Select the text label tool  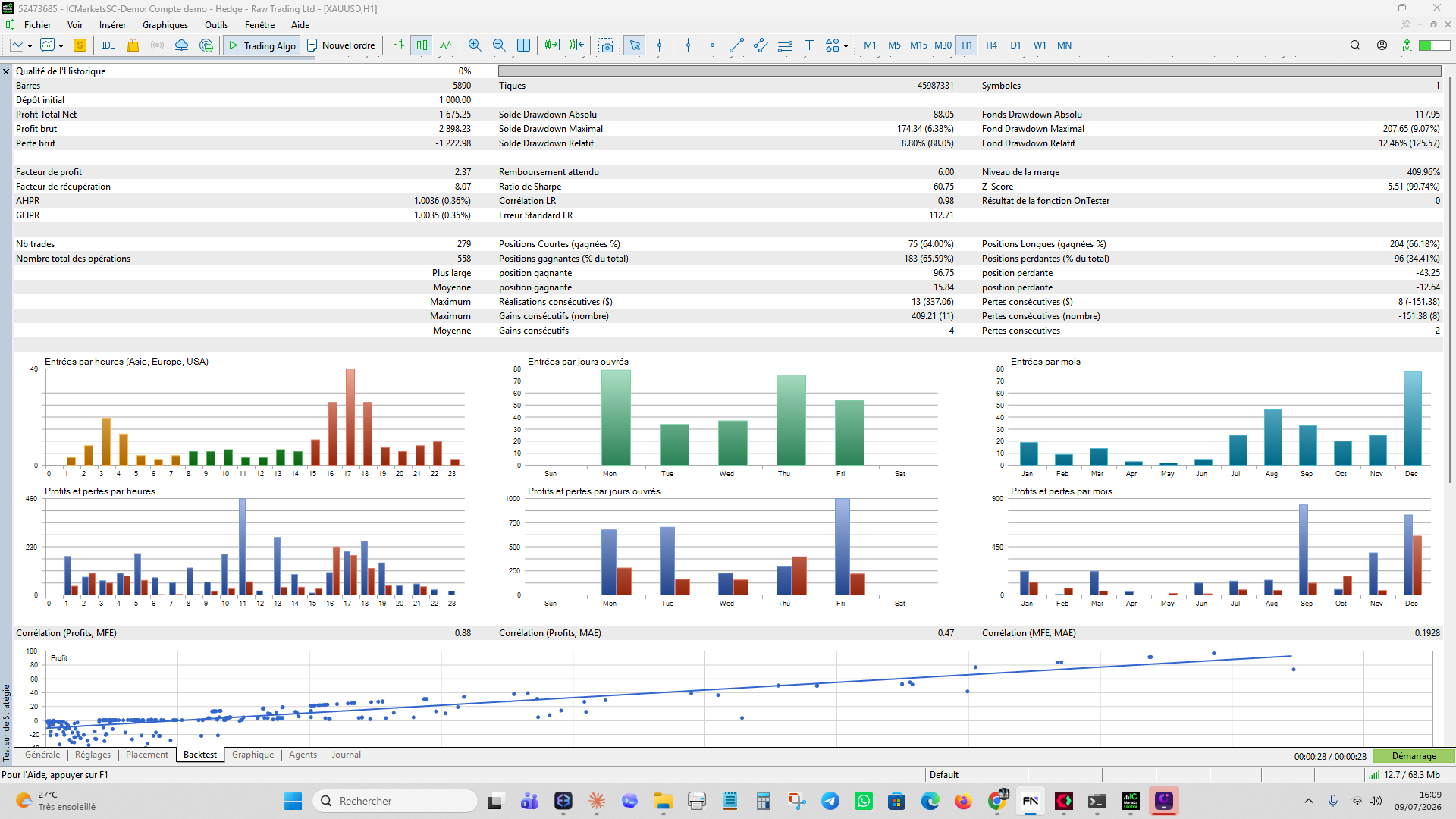click(x=809, y=45)
